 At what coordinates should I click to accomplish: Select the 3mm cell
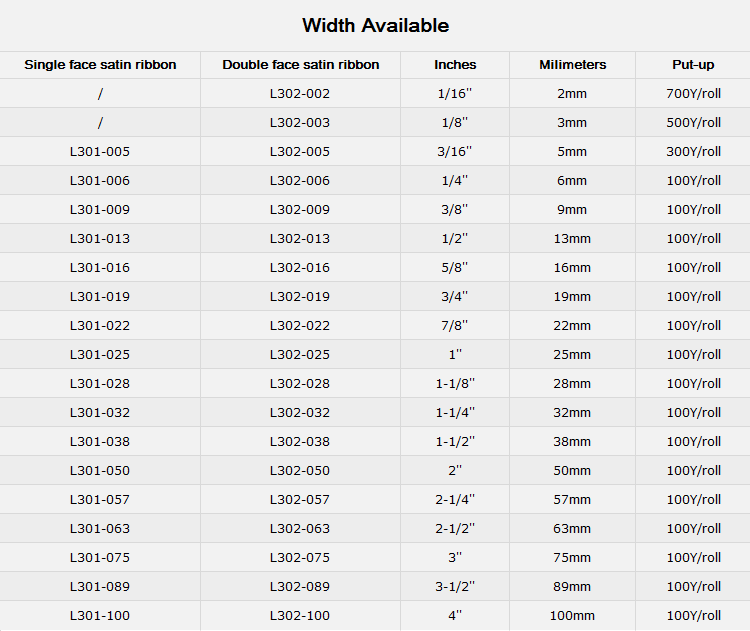pos(572,122)
